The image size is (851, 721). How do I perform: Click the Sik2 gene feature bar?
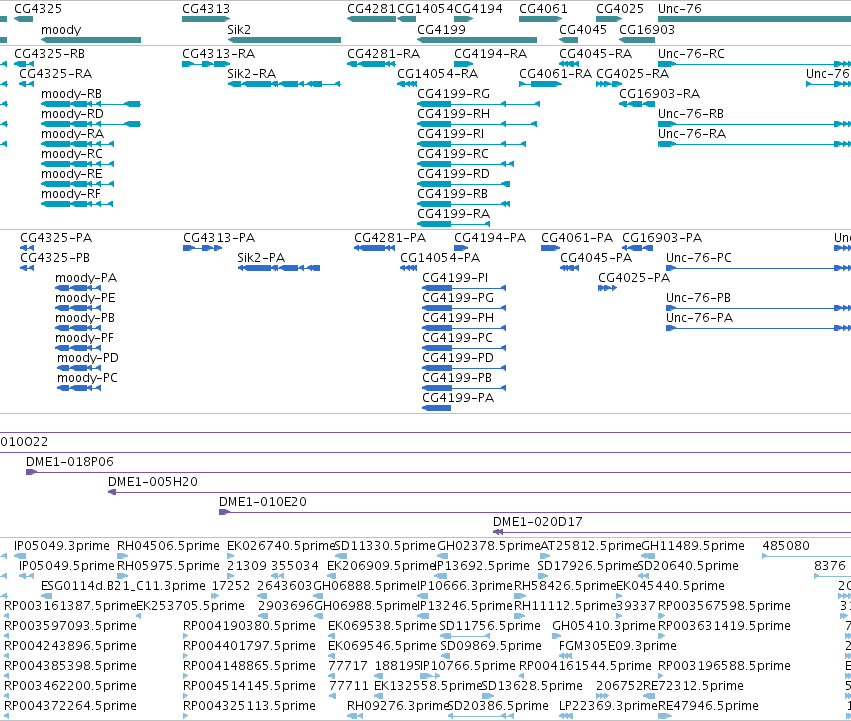284,40
